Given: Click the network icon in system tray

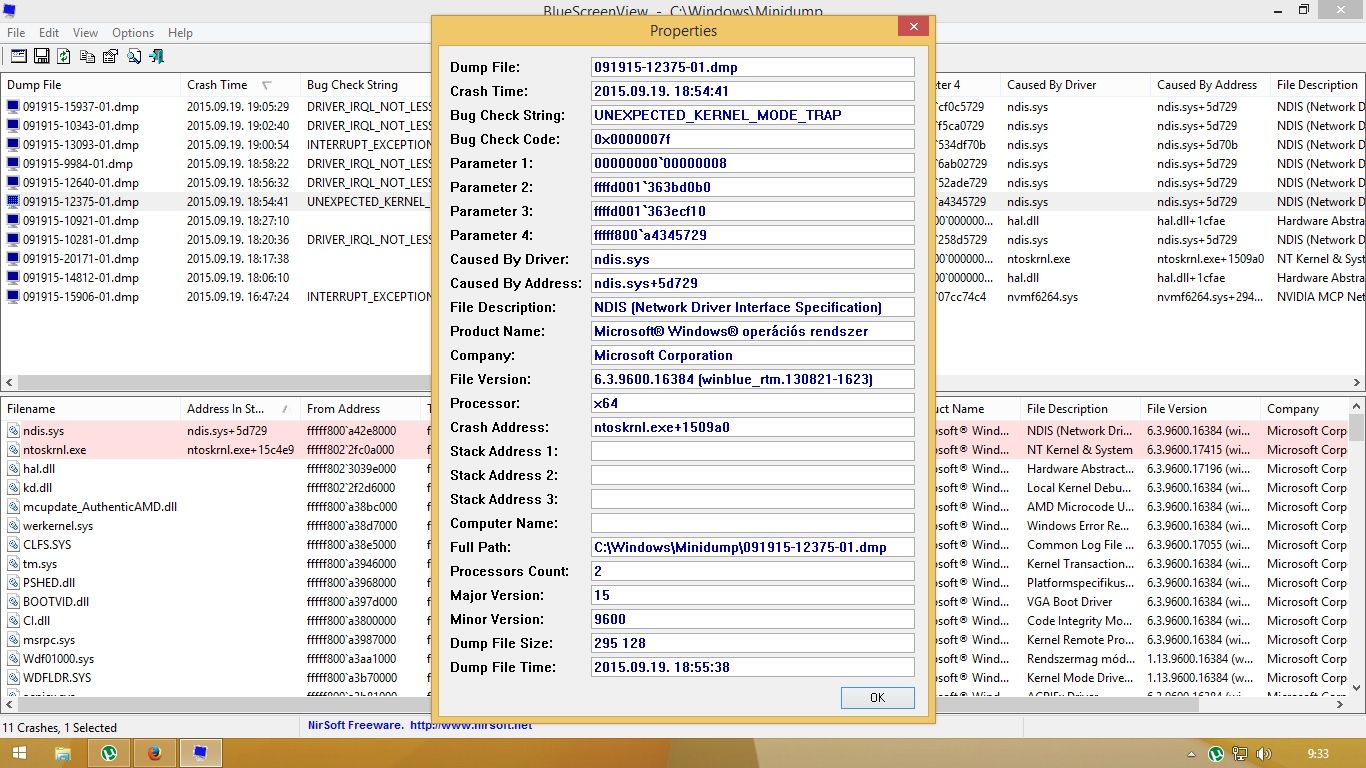Looking at the screenshot, I should (x=1240, y=754).
